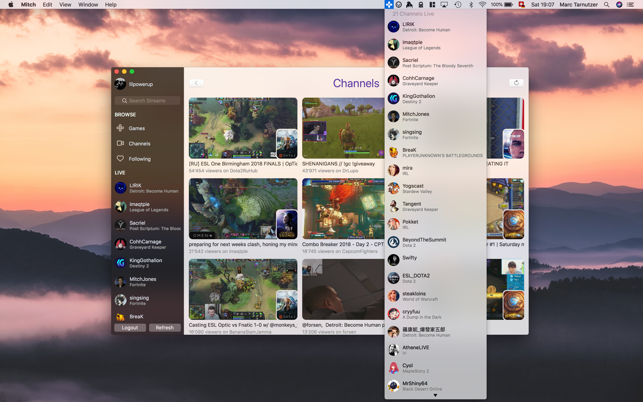
Task: Expand more channels with the down arrow
Action: tap(435, 395)
